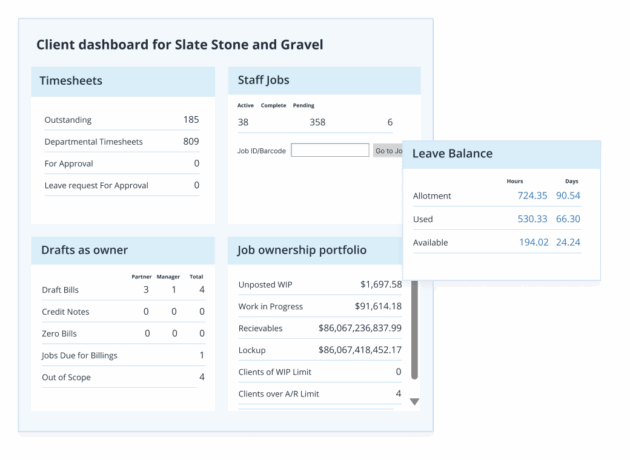630x460 pixels.
Task: Click the Job ID/Barcode input field
Action: point(330,150)
